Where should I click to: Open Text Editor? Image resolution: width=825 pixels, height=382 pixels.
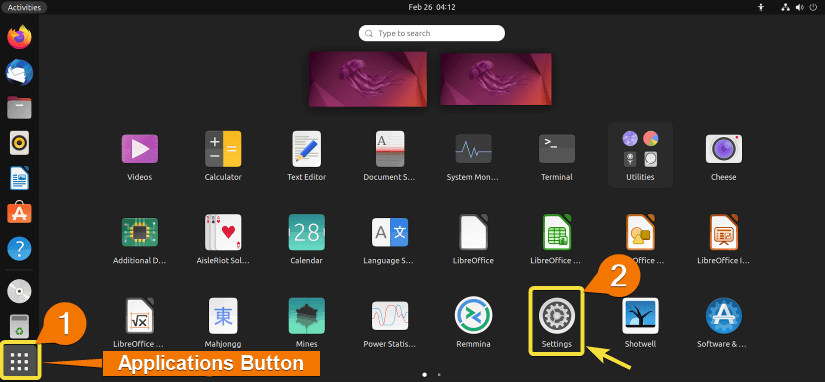[x=307, y=148]
